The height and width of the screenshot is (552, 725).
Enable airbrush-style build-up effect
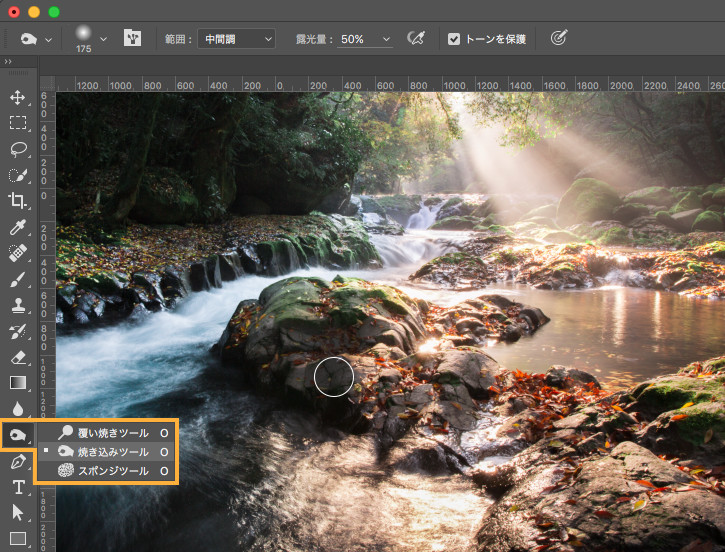coord(416,38)
